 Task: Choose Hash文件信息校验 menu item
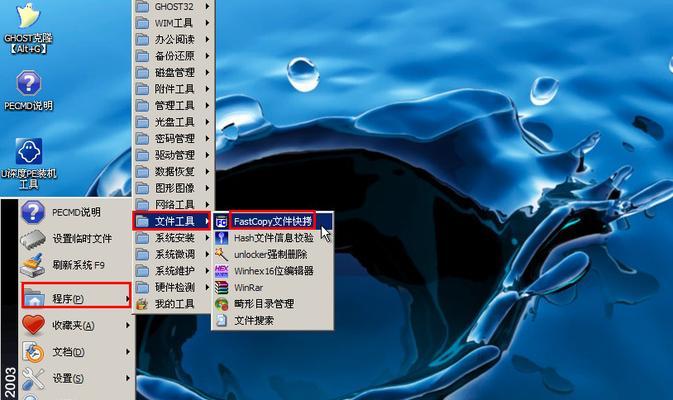[x=273, y=238]
